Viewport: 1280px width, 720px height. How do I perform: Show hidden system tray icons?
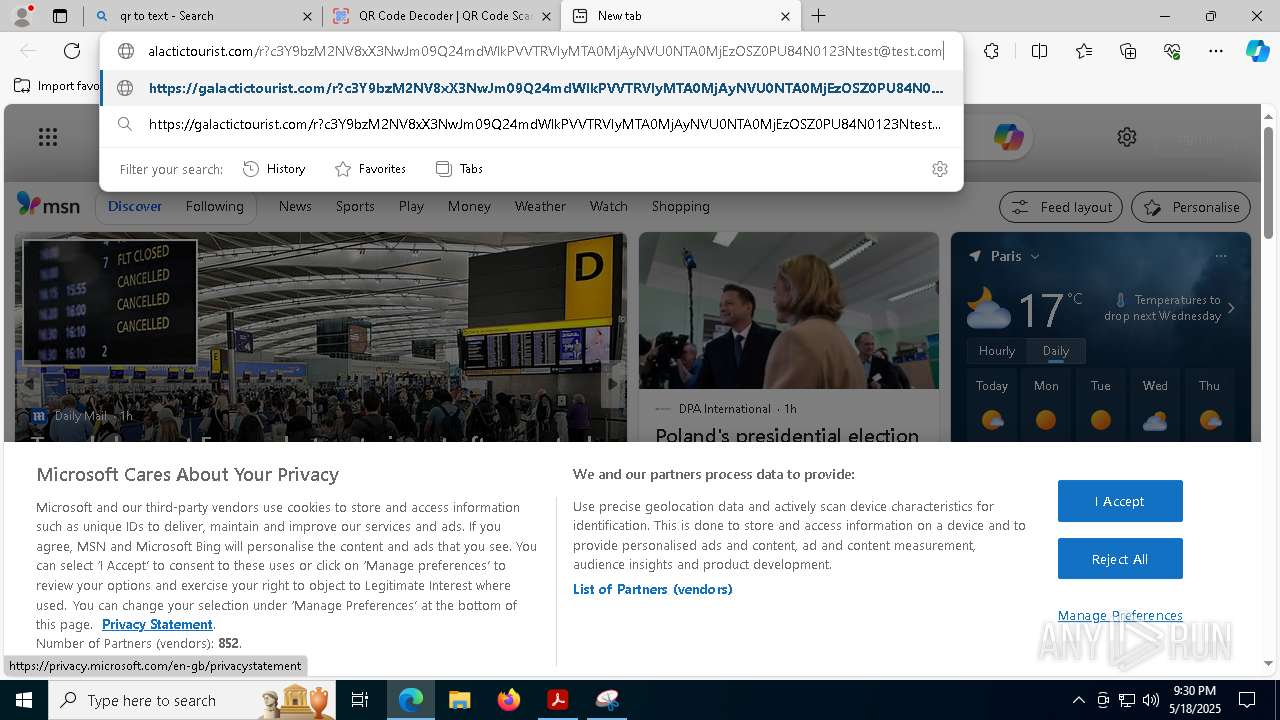(x=1078, y=700)
